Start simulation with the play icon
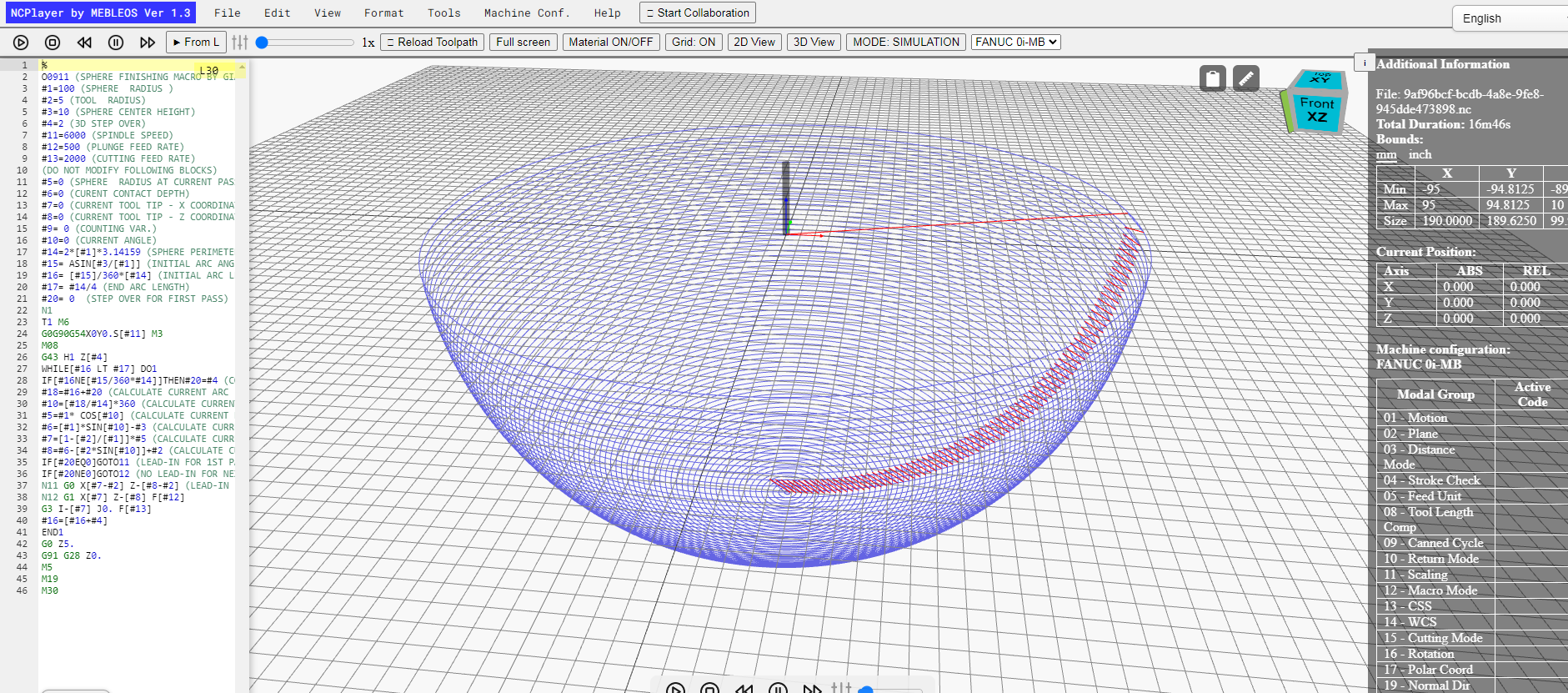The height and width of the screenshot is (693, 1568). click(x=21, y=43)
